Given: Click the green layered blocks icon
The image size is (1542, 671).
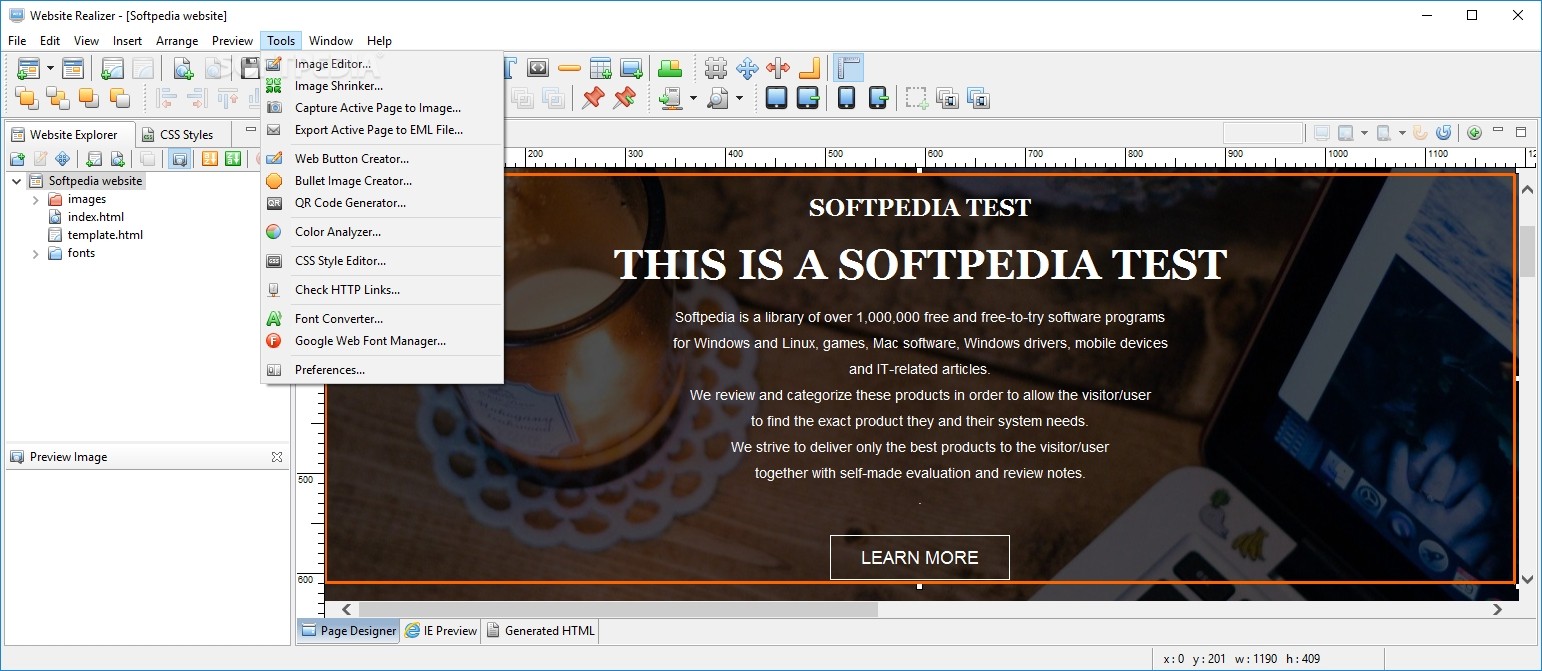Looking at the screenshot, I should tap(670, 68).
